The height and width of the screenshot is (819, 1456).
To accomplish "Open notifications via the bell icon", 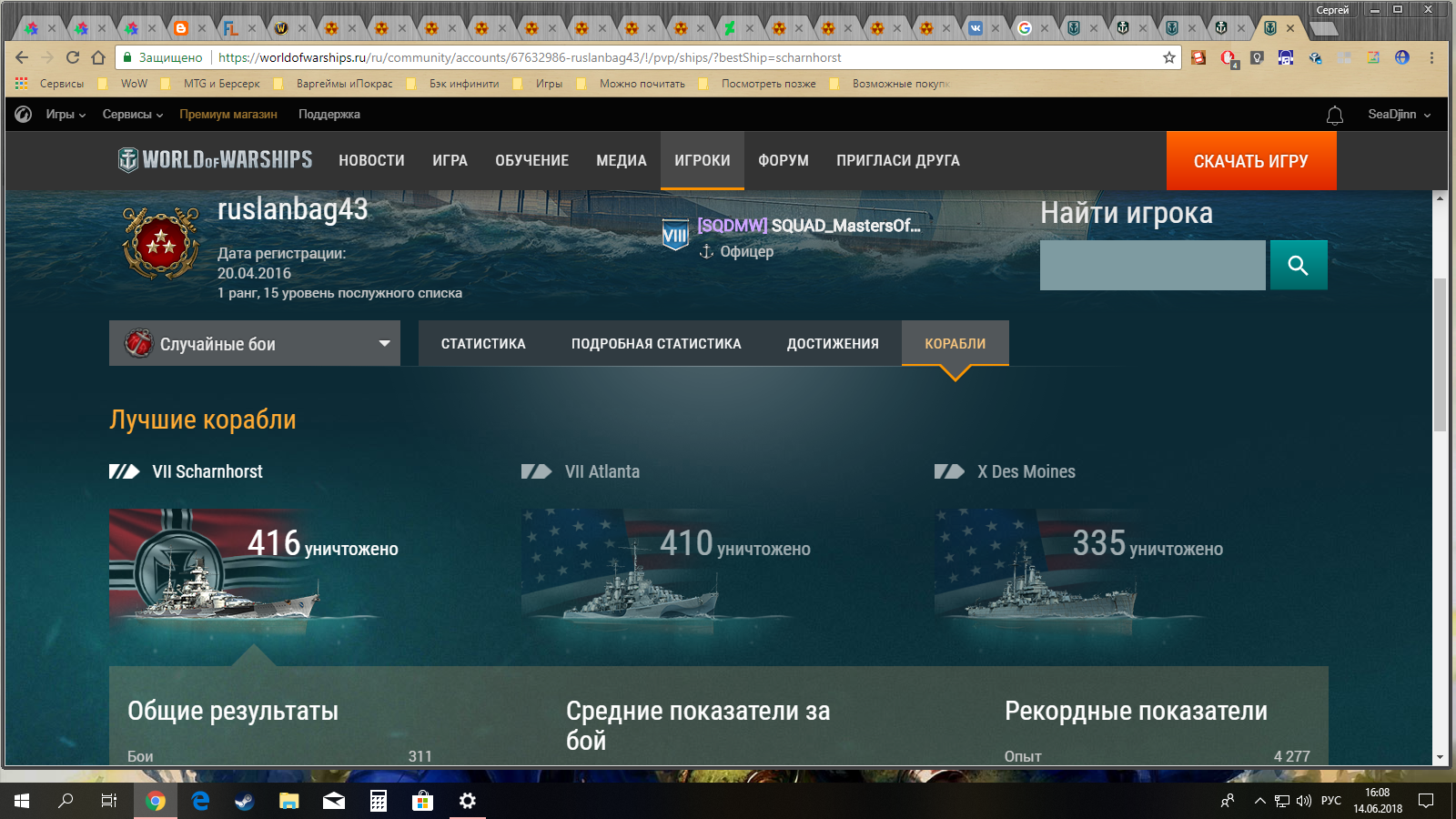I will tap(1335, 116).
